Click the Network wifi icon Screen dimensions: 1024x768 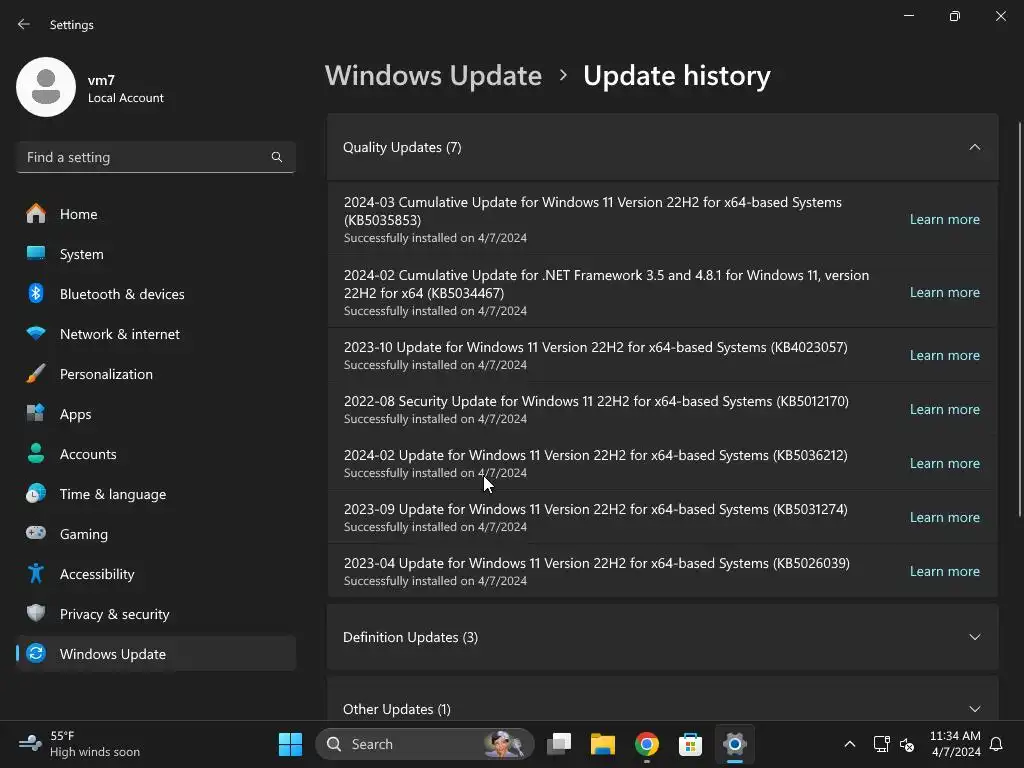coord(36,333)
